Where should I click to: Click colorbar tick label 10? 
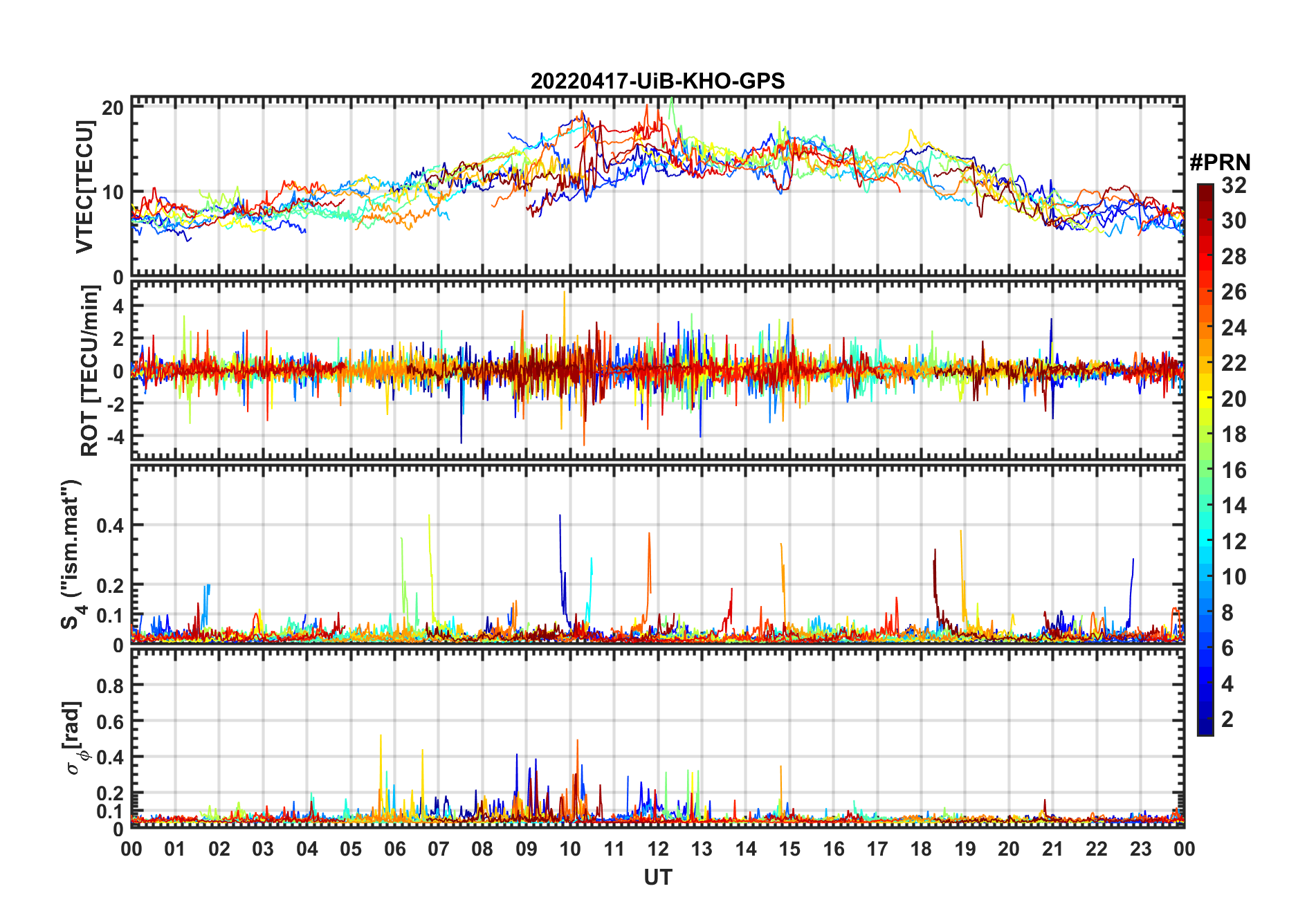pos(1234,577)
